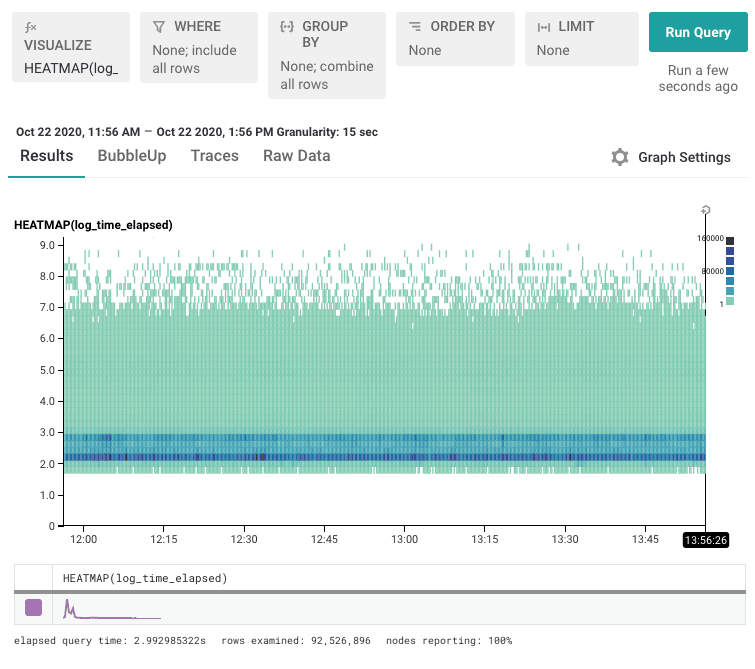
Task: Open the ORDER BY 'None' field
Action: click(425, 50)
